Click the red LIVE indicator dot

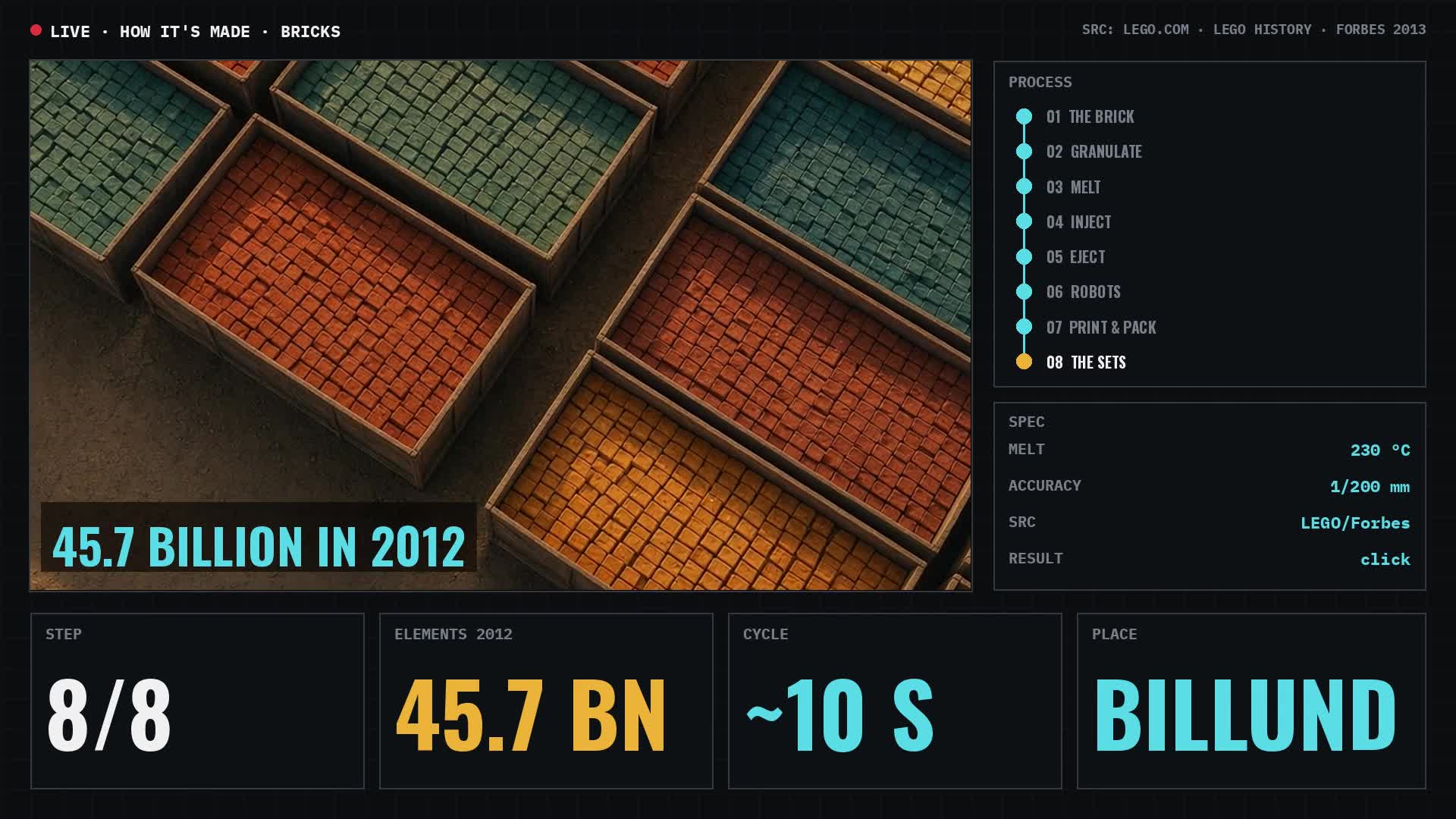click(x=36, y=30)
